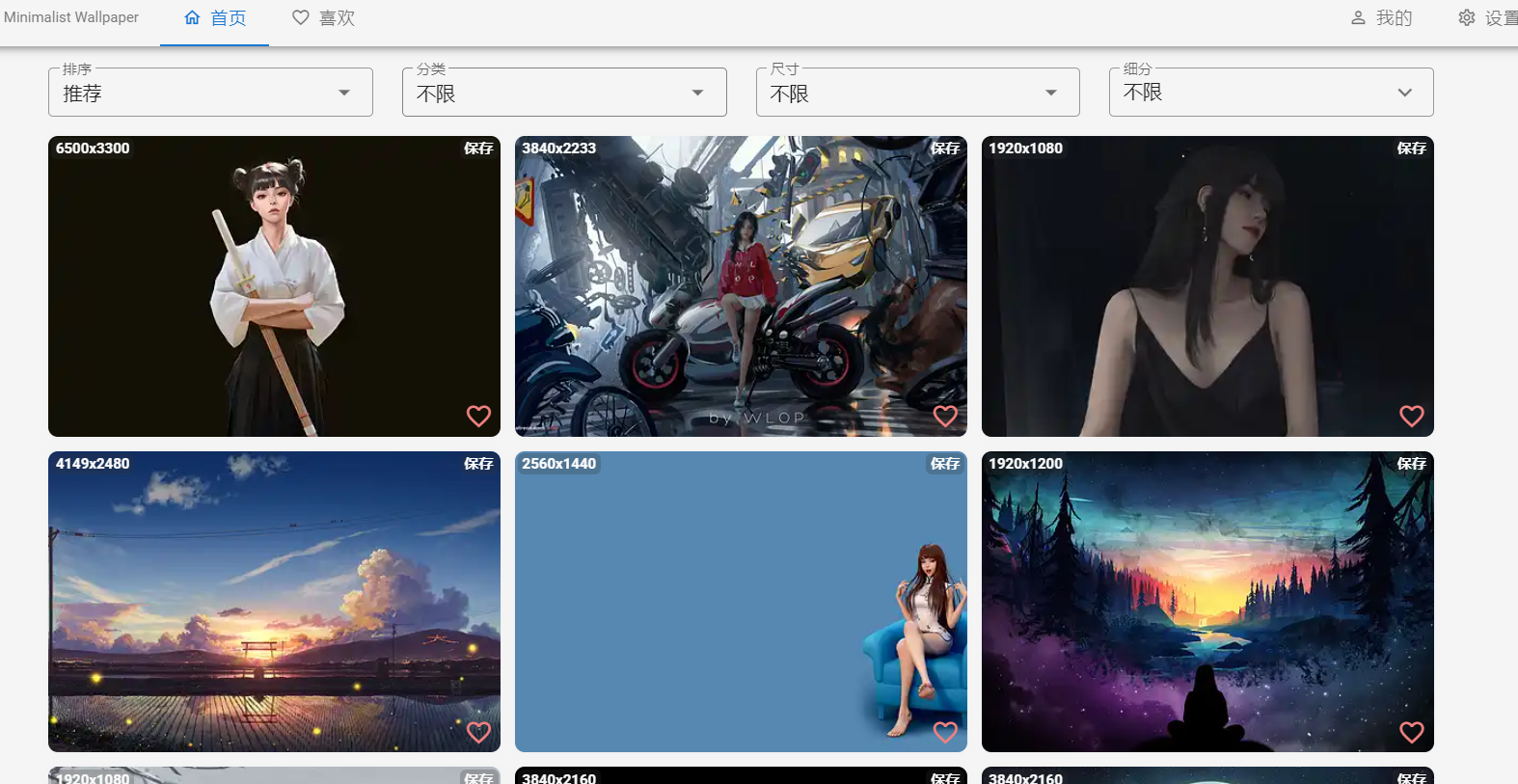Viewport: 1518px width, 784px height.
Task: Like the 3840x2233 motorcycle wallpaper
Action: coord(945,416)
